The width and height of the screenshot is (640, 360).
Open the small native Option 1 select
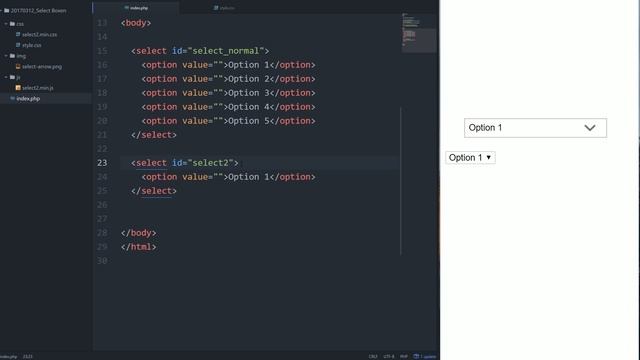(x=470, y=158)
